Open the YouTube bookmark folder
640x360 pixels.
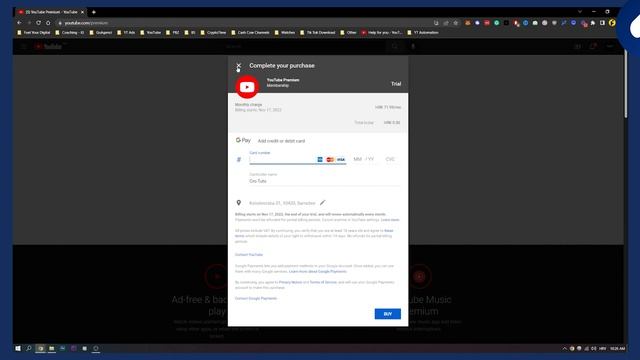point(151,32)
